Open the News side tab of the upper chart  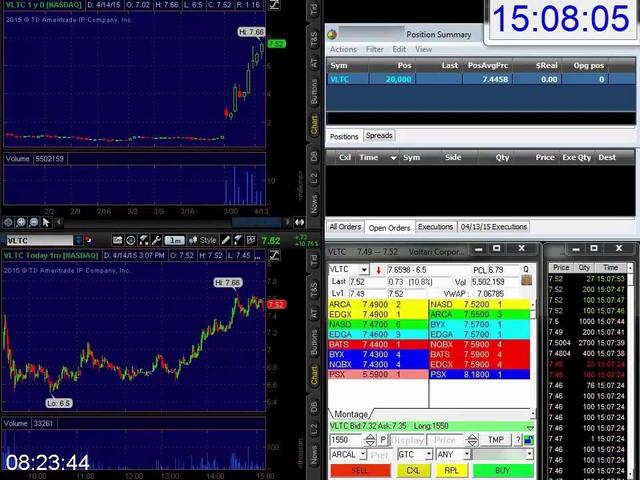(314, 204)
